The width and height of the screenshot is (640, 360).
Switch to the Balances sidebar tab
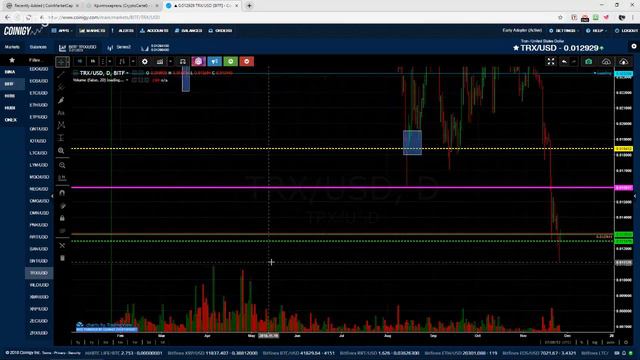point(38,47)
